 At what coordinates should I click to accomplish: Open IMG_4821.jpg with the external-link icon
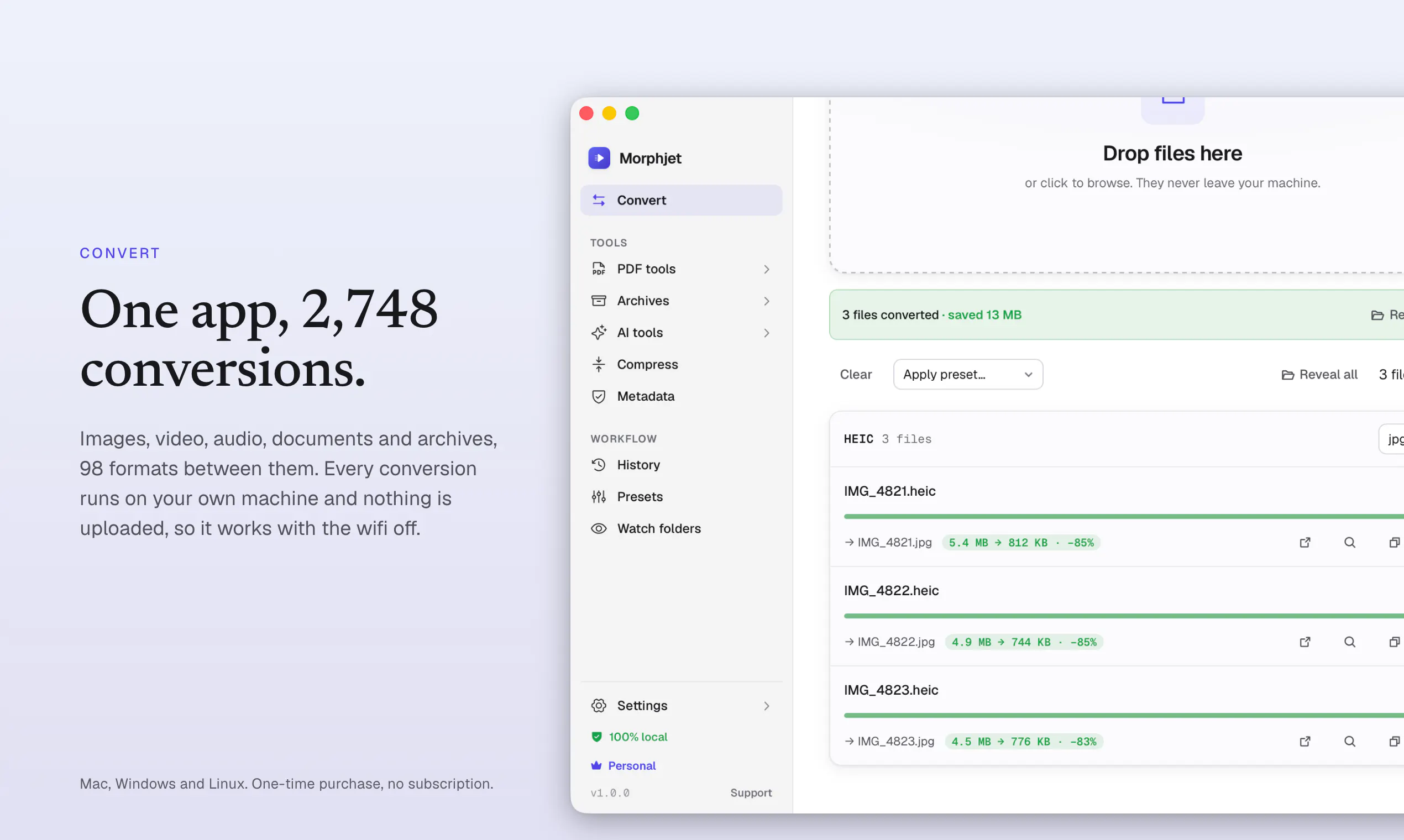point(1305,542)
